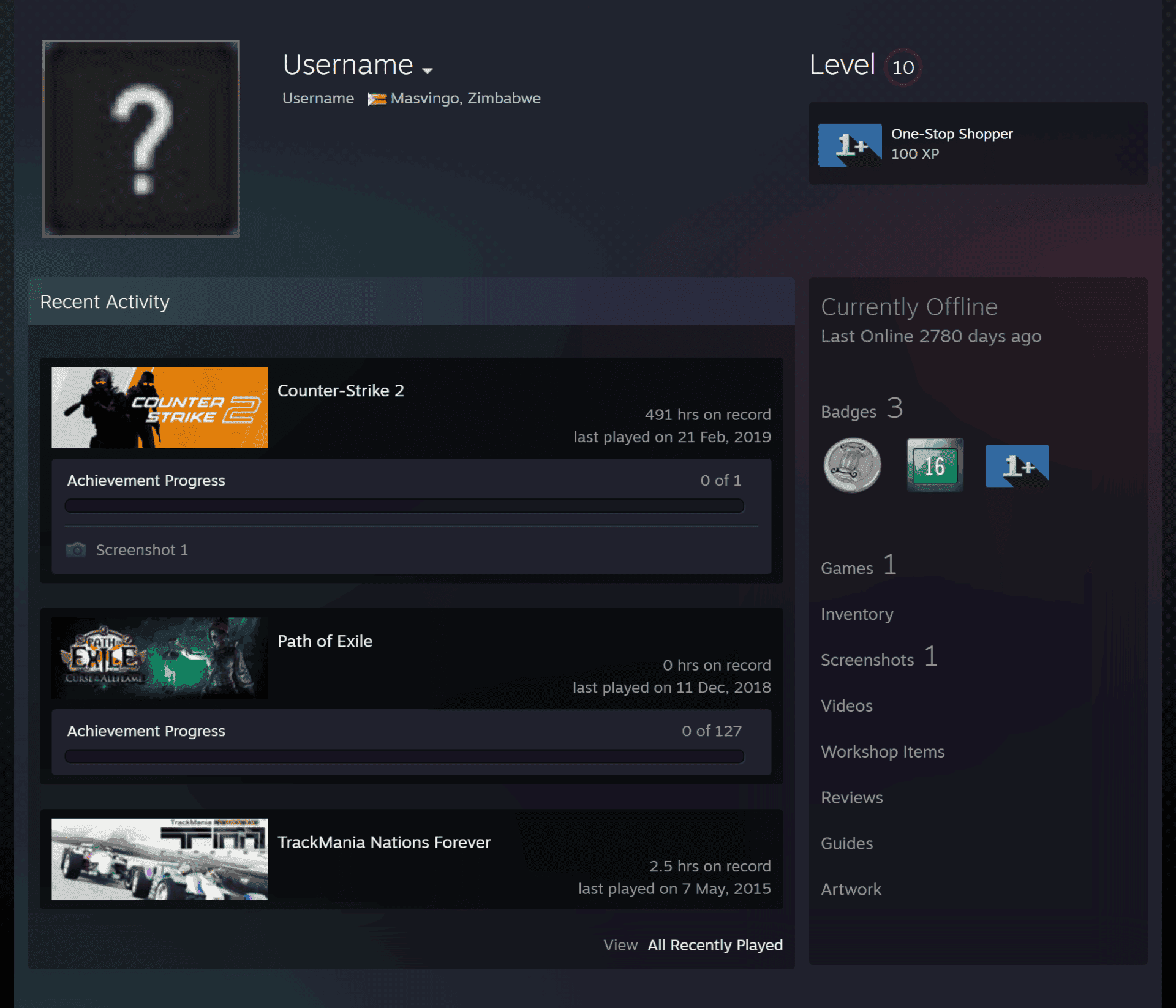This screenshot has height=1008, width=1176.
Task: Click Last Online 2780 days ago text
Action: (x=931, y=336)
